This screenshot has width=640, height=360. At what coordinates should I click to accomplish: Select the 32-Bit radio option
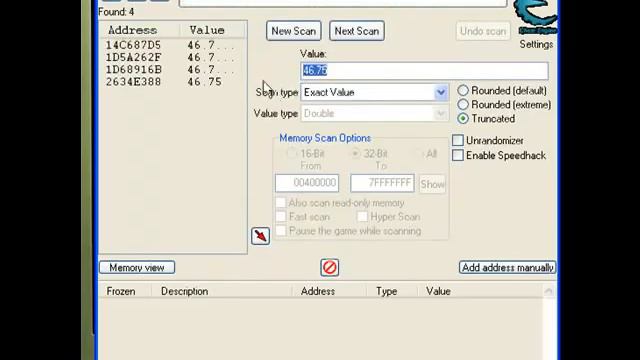coord(356,154)
